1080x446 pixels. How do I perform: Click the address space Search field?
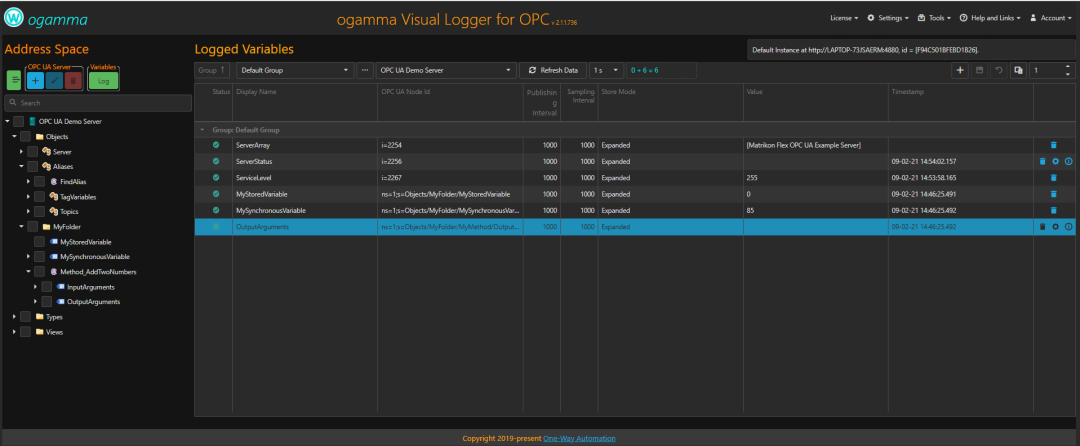tap(98, 103)
